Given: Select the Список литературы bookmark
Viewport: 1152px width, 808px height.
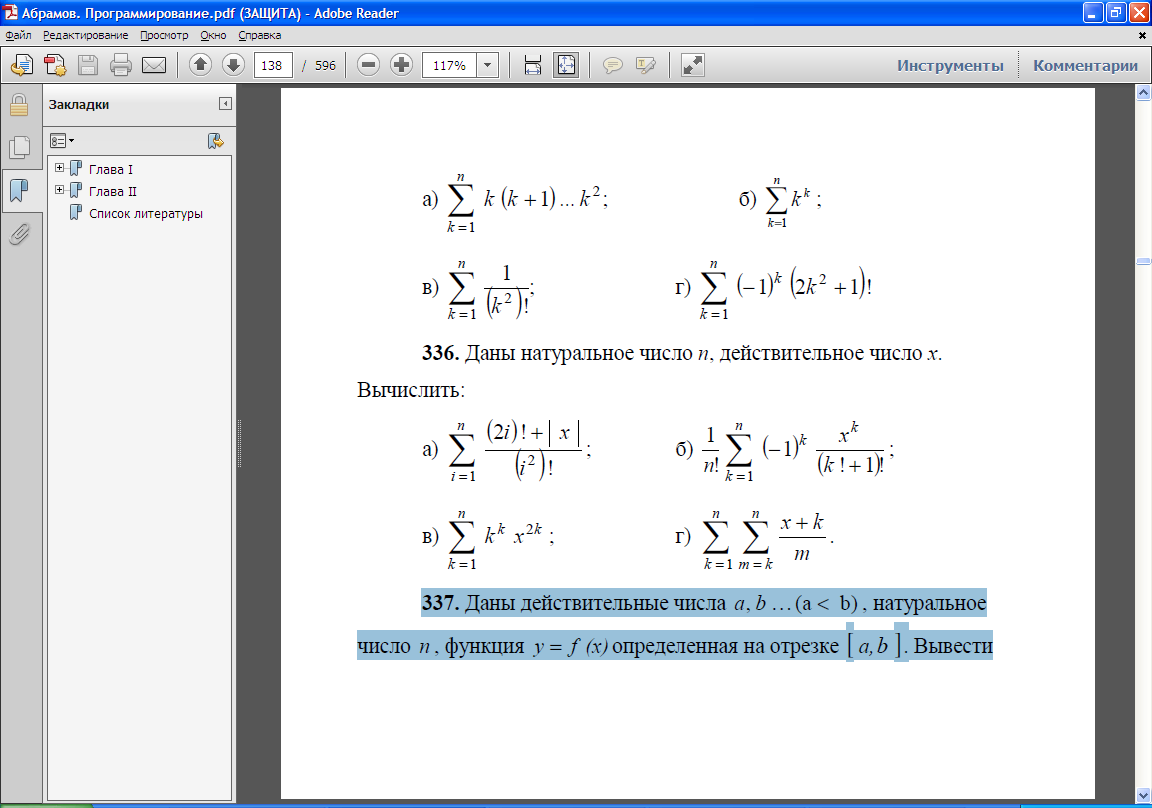Looking at the screenshot, I should tap(145, 214).
